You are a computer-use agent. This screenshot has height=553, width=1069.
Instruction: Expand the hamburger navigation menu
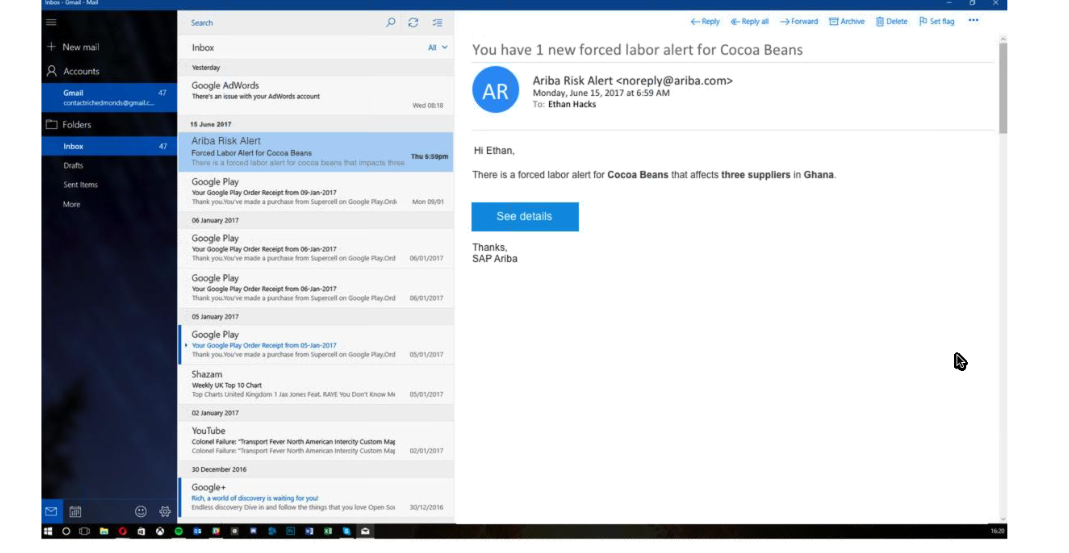51,23
